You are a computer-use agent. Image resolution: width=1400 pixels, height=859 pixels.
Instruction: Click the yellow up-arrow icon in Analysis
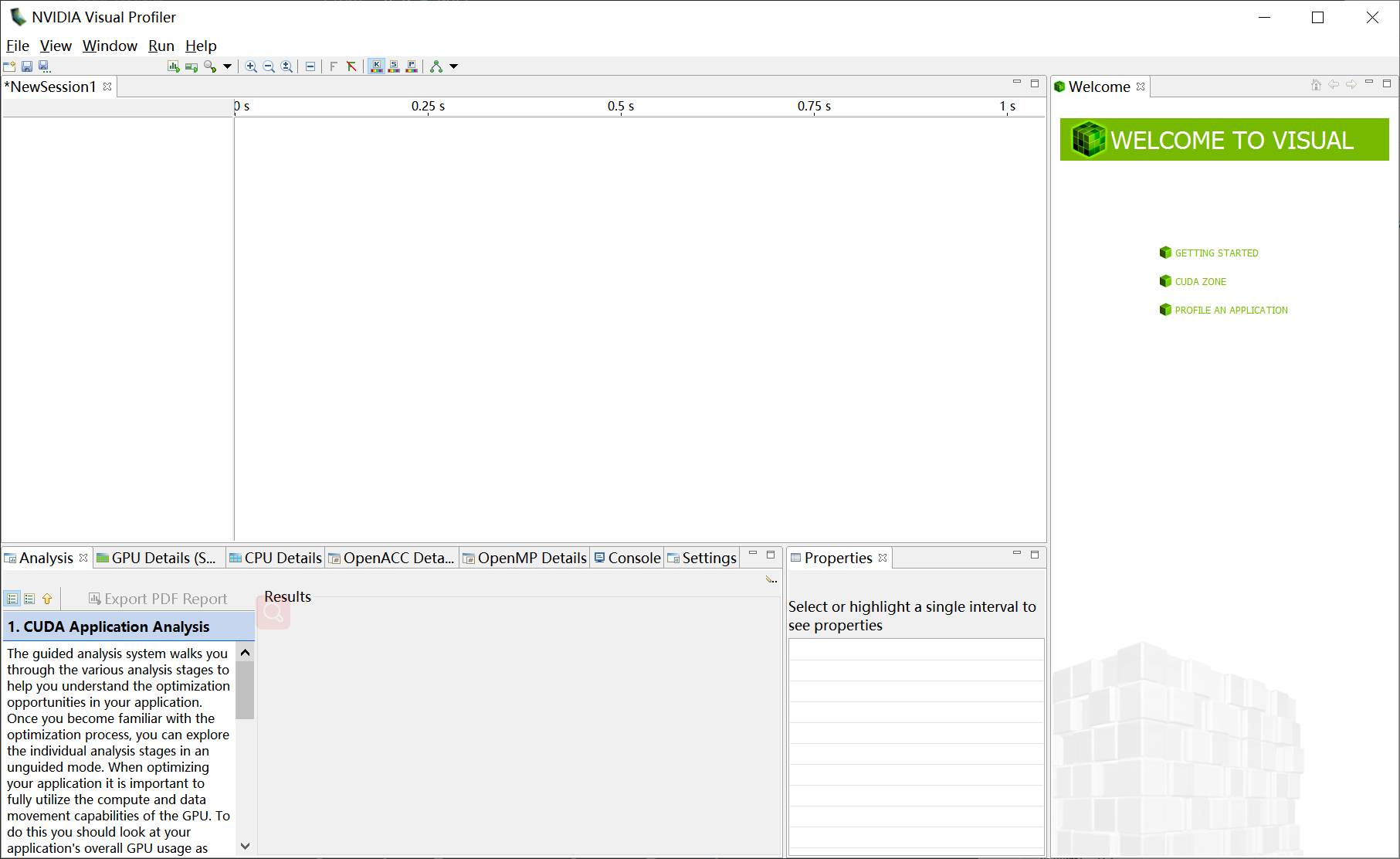(x=47, y=599)
